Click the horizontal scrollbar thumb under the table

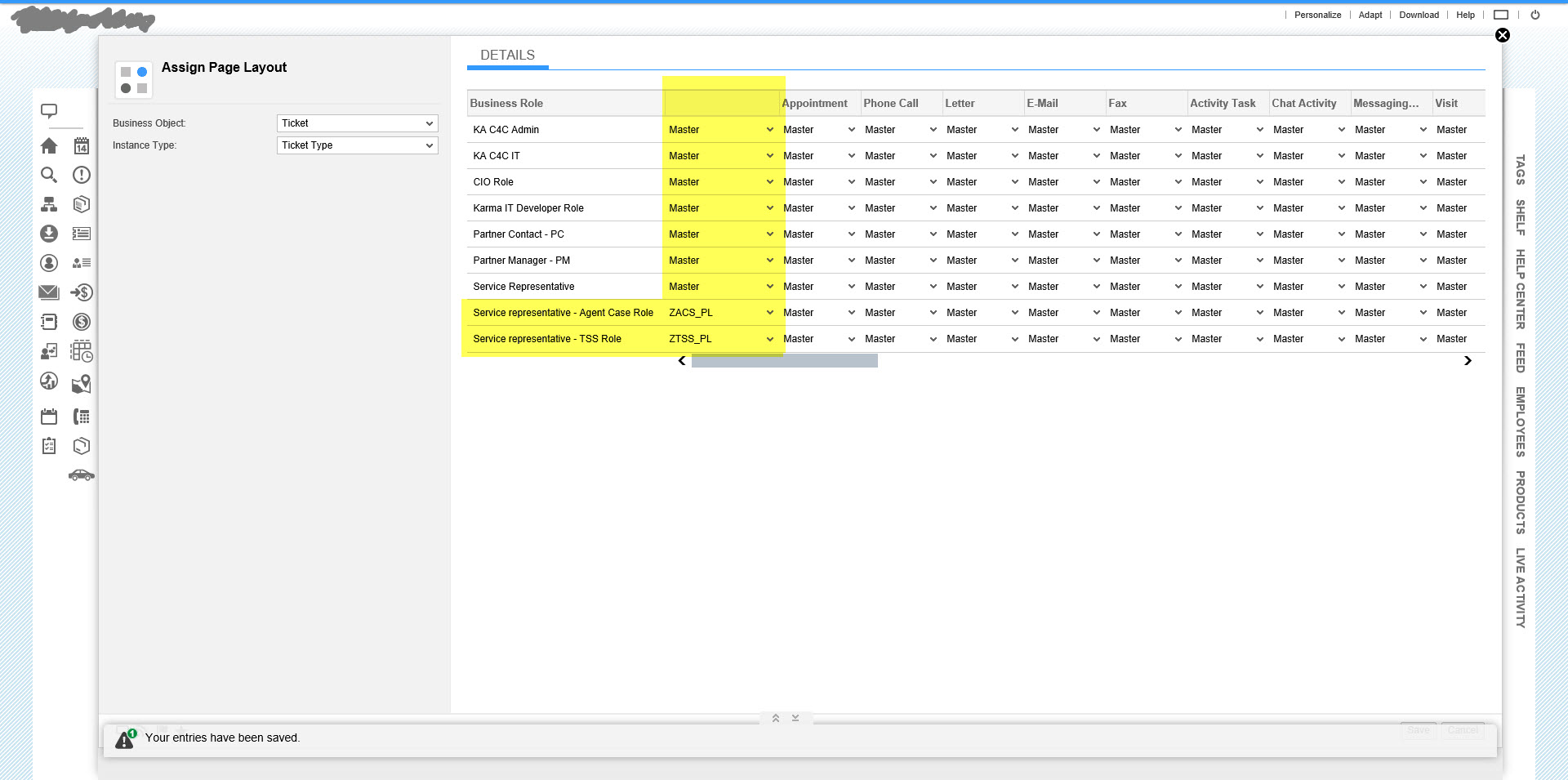coord(784,361)
